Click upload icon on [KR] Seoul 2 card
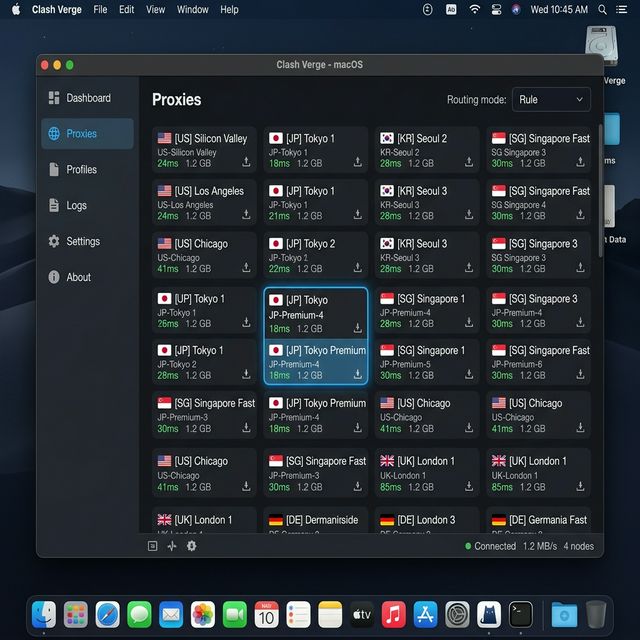 468,163
